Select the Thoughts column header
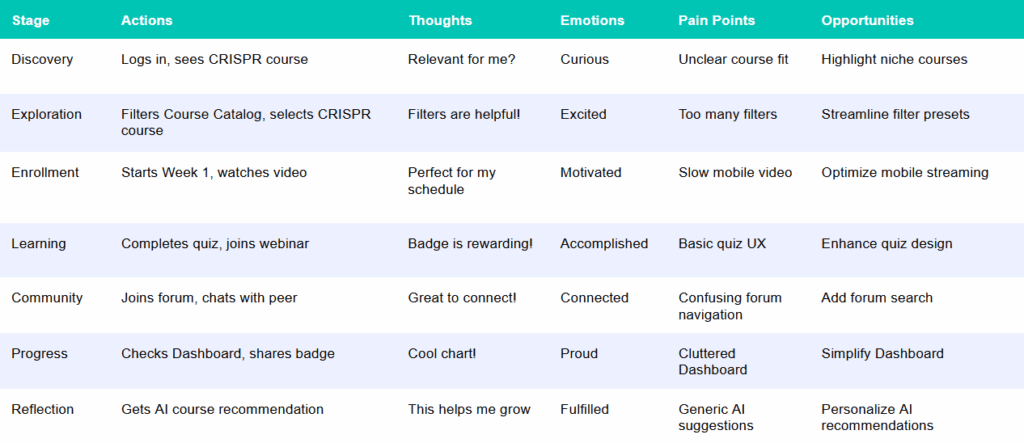Viewport: 1024px width, 443px height. pos(440,20)
